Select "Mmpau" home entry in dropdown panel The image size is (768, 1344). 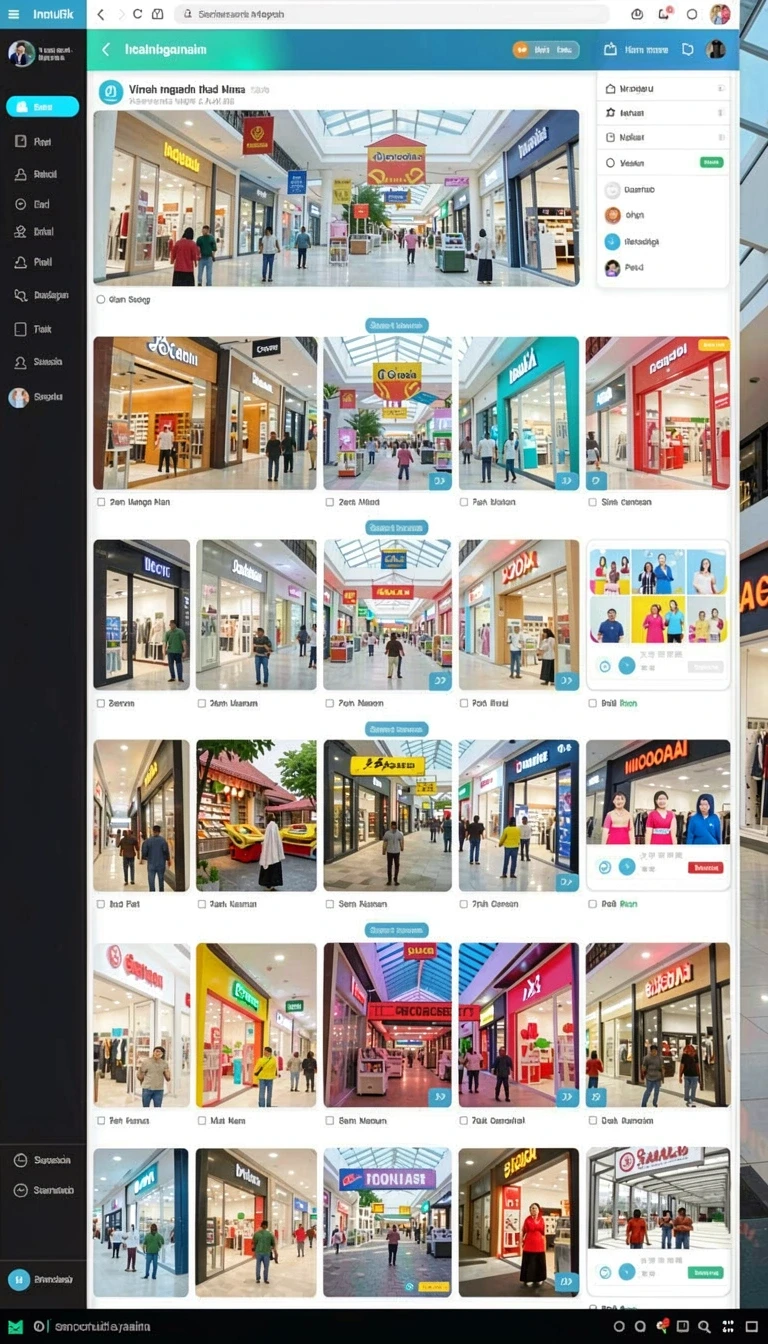point(664,88)
